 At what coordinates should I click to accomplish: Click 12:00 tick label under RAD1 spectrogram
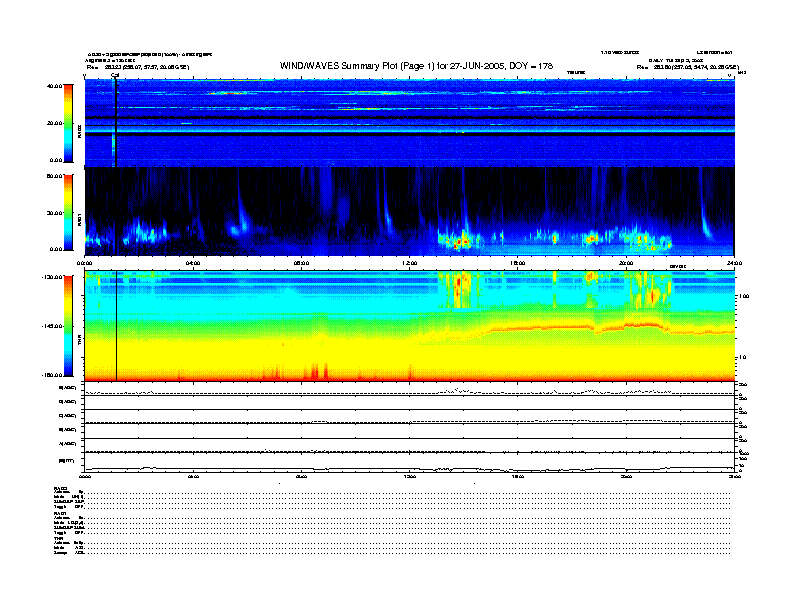(x=410, y=263)
